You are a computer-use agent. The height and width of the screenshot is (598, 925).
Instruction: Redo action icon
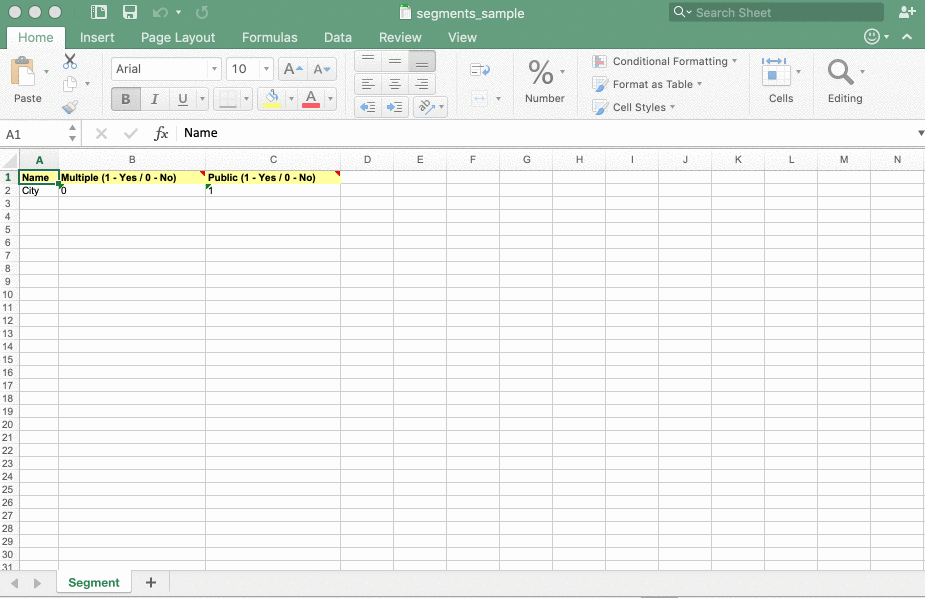pyautogui.click(x=202, y=12)
